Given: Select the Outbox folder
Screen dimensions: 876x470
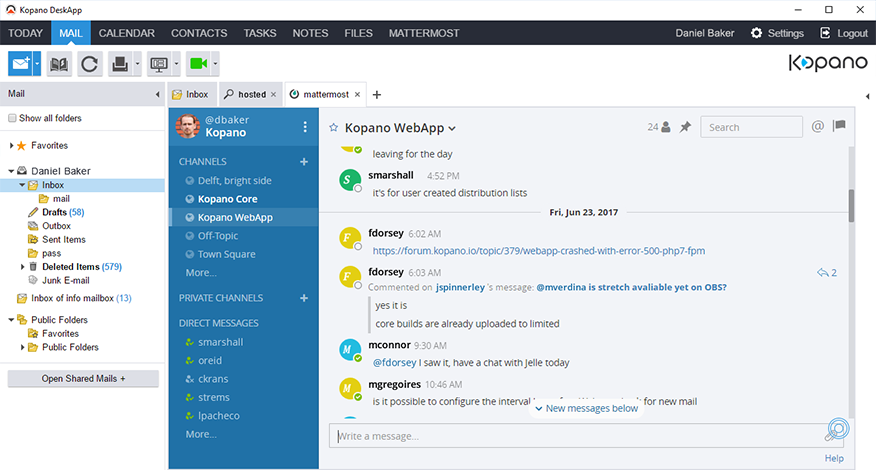Looking at the screenshot, I should [x=56, y=226].
